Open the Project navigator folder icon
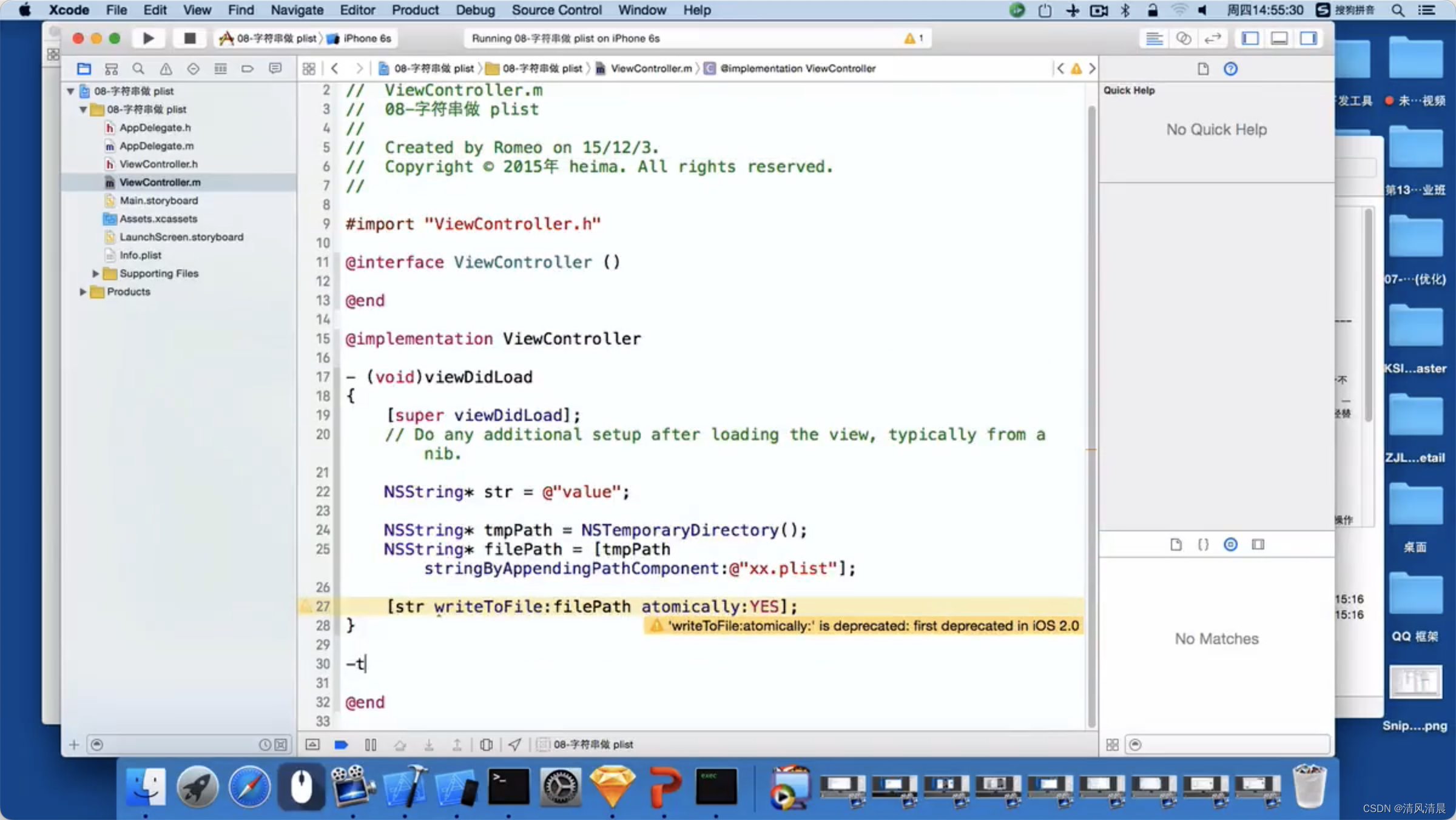 84,69
